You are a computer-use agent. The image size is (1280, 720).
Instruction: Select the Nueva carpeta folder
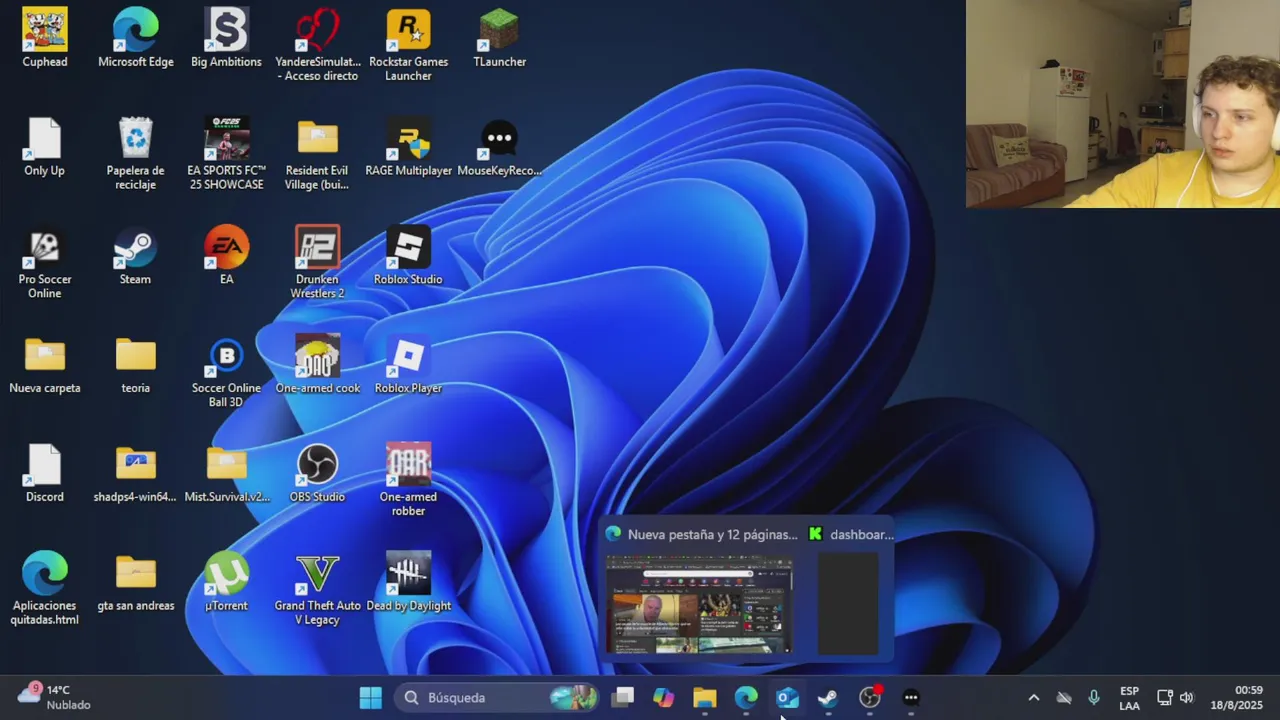click(x=45, y=365)
